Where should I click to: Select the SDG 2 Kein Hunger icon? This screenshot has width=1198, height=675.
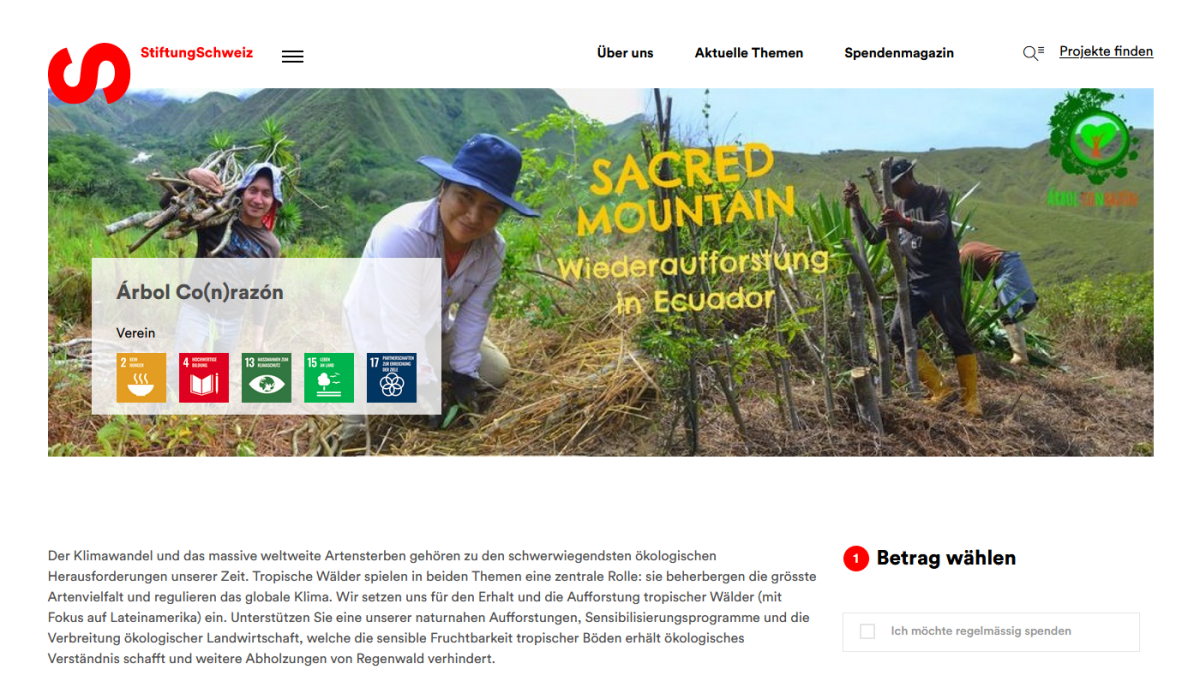141,378
